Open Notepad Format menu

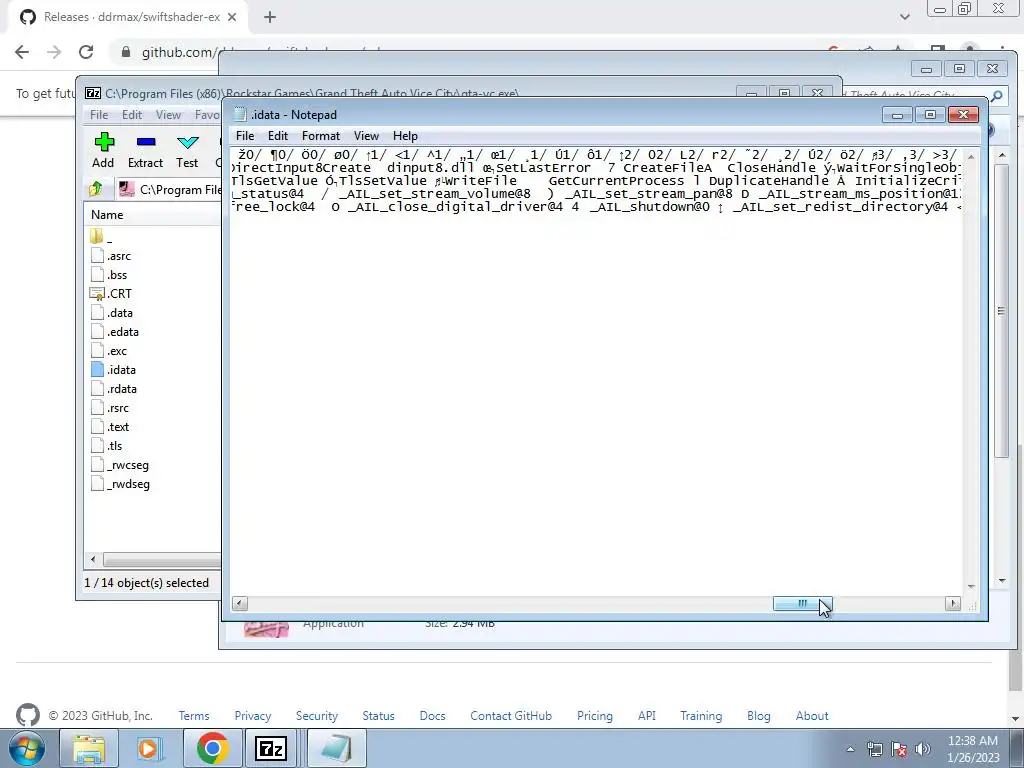point(321,136)
